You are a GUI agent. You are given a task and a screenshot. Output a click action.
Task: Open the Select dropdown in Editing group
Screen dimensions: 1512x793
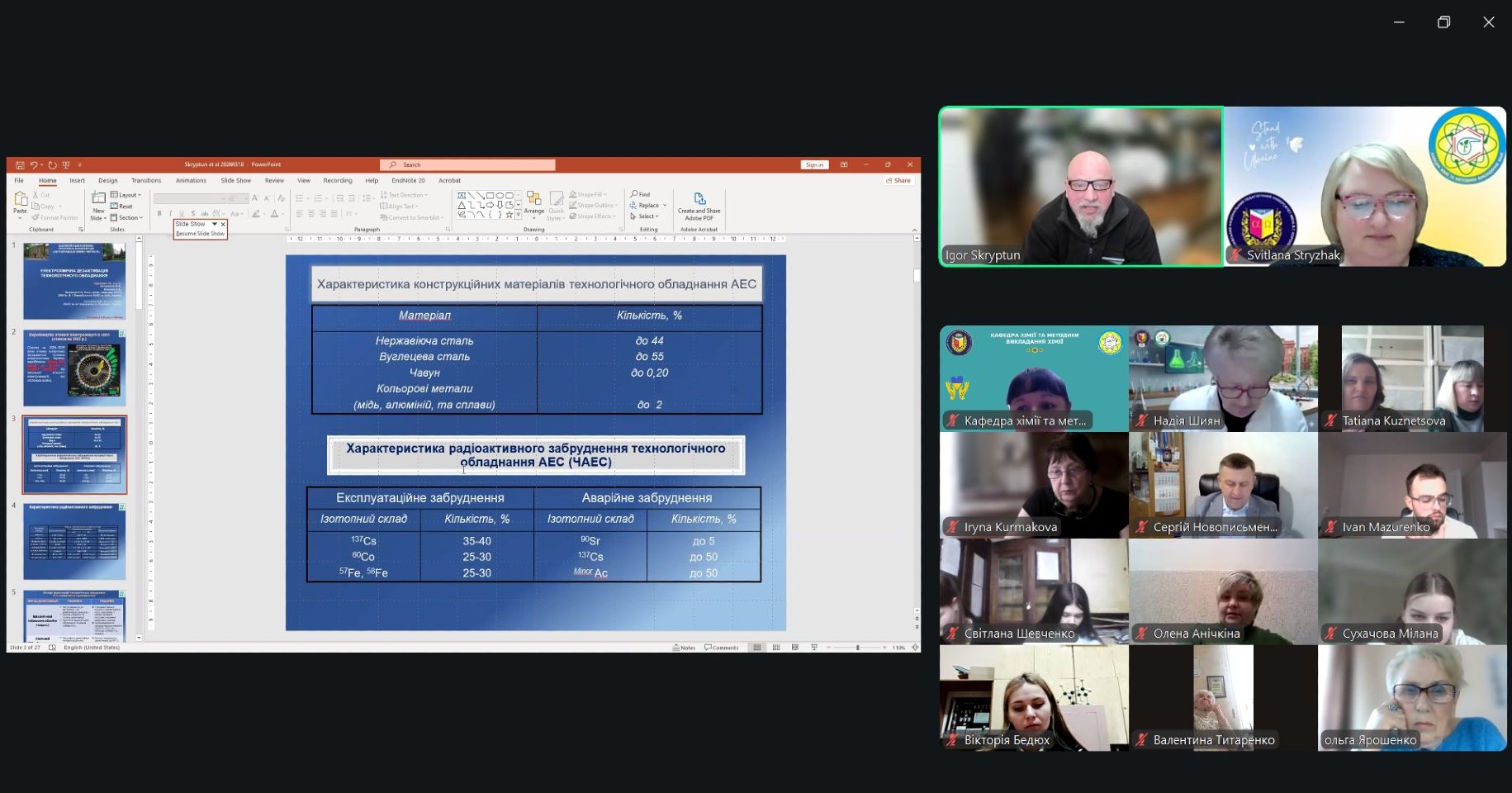[x=645, y=216]
